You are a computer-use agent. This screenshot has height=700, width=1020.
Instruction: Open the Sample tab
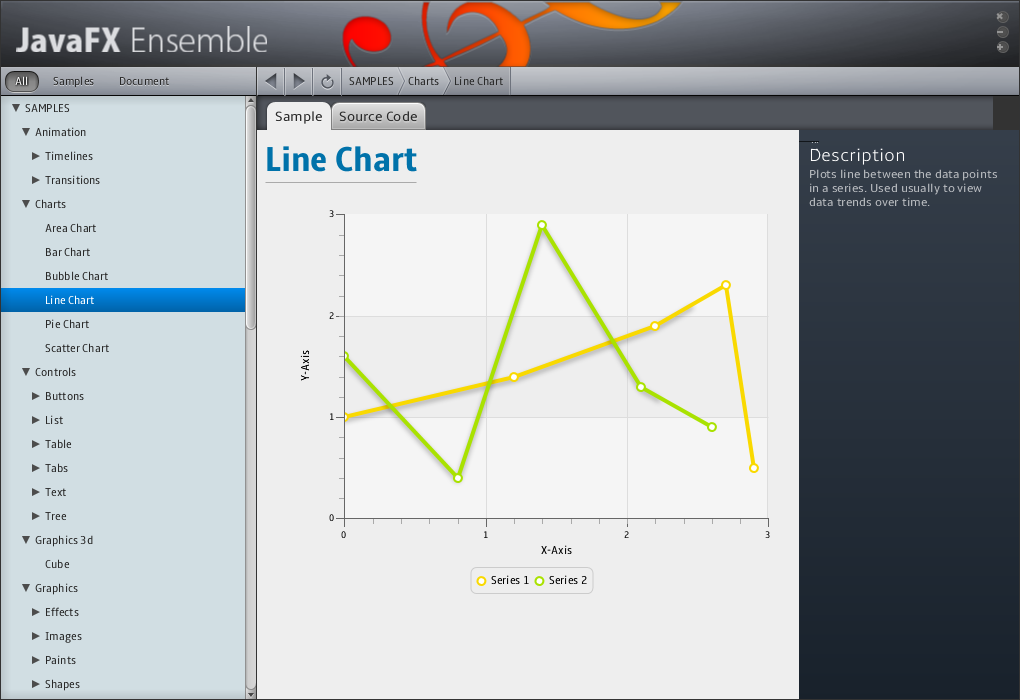click(x=299, y=116)
